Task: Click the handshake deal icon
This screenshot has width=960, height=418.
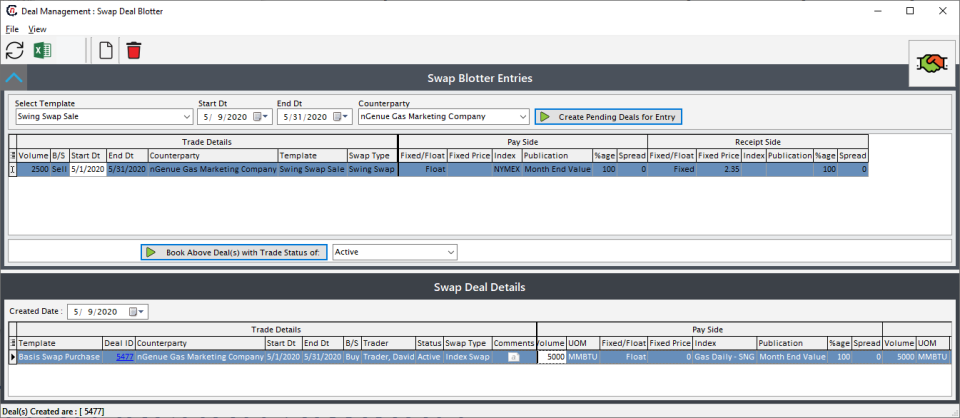Action: 931,62
